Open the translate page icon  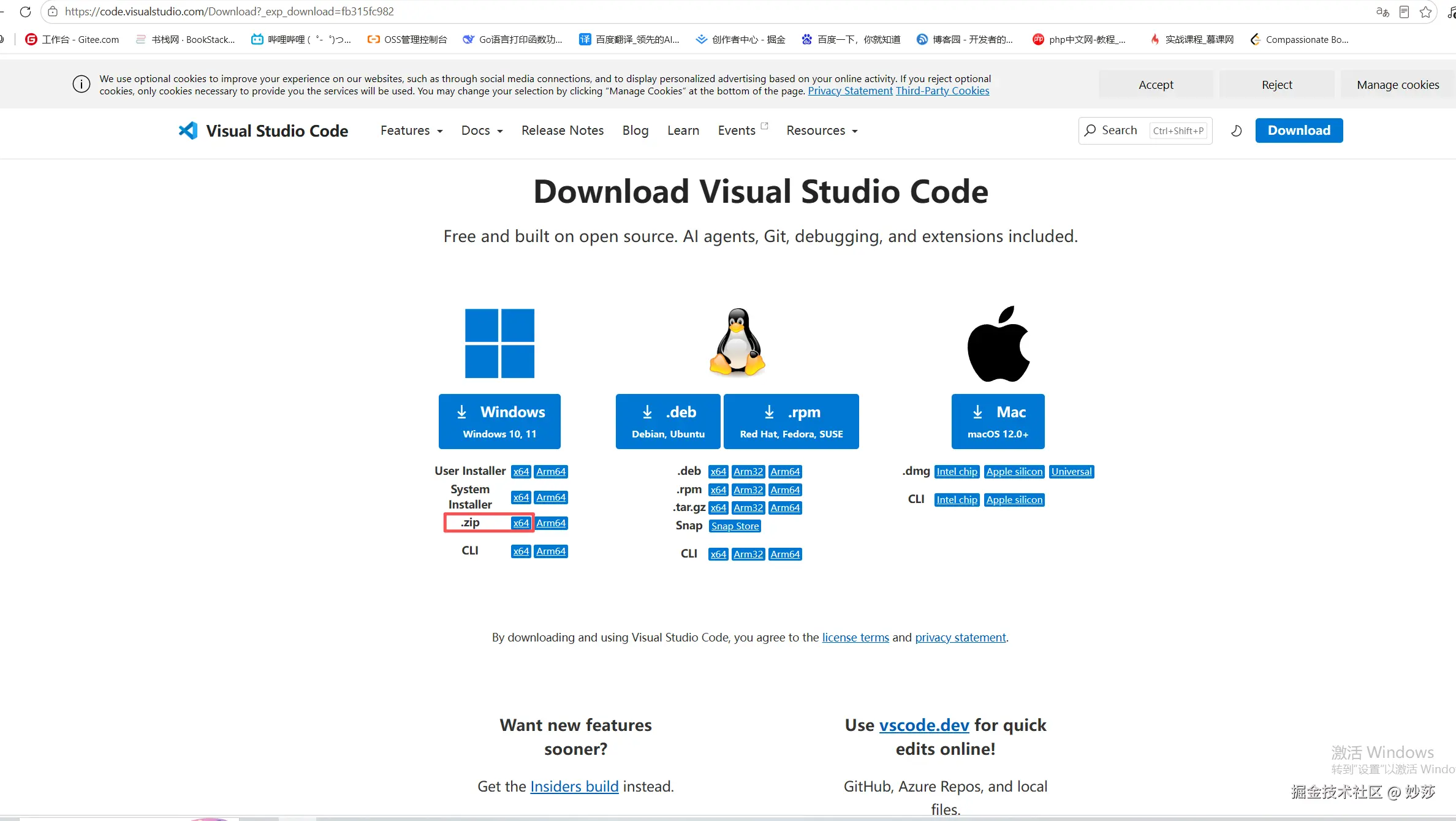(x=1382, y=12)
